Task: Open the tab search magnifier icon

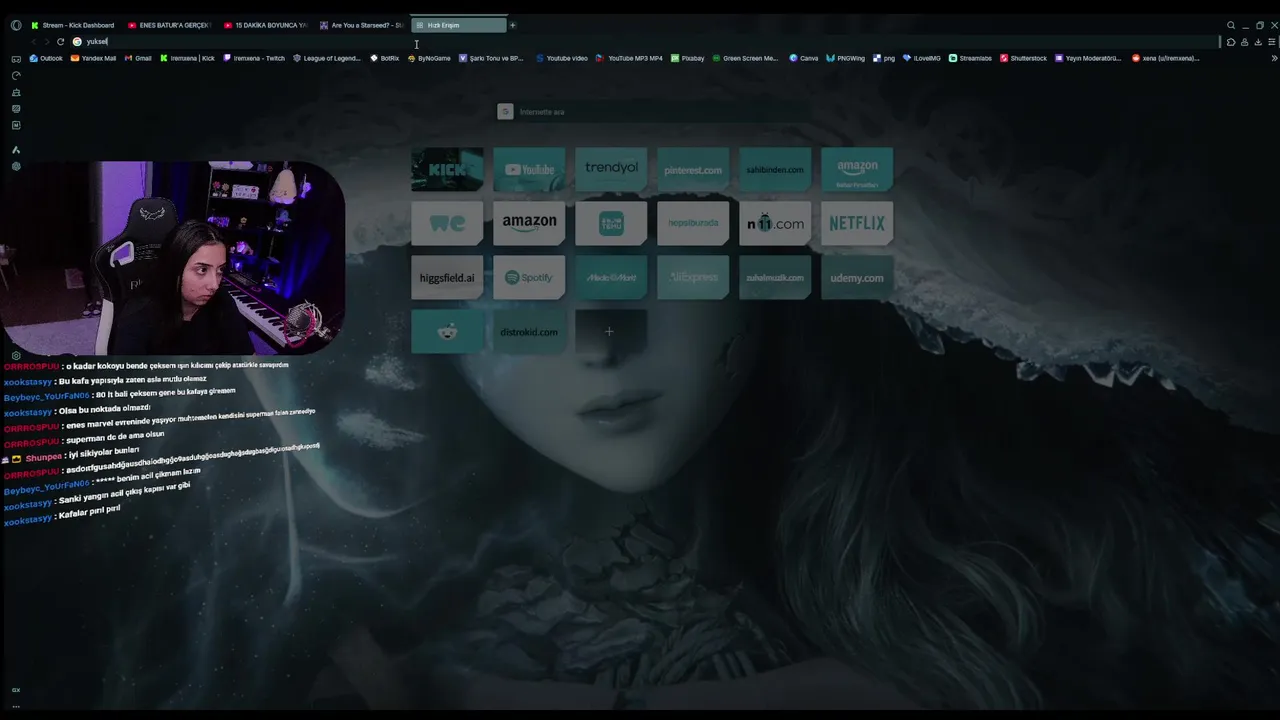Action: (1231, 25)
